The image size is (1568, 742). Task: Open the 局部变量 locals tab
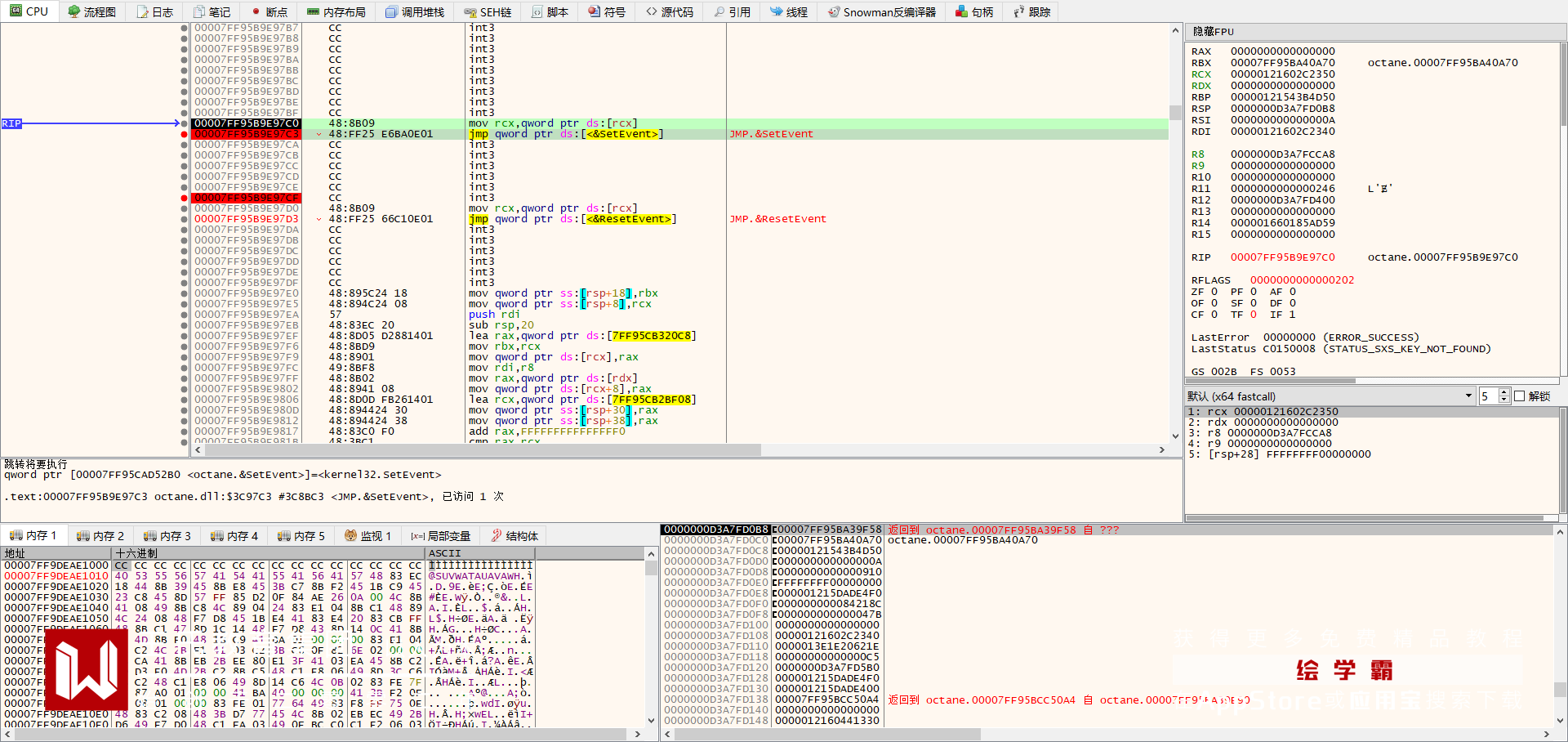pyautogui.click(x=441, y=536)
